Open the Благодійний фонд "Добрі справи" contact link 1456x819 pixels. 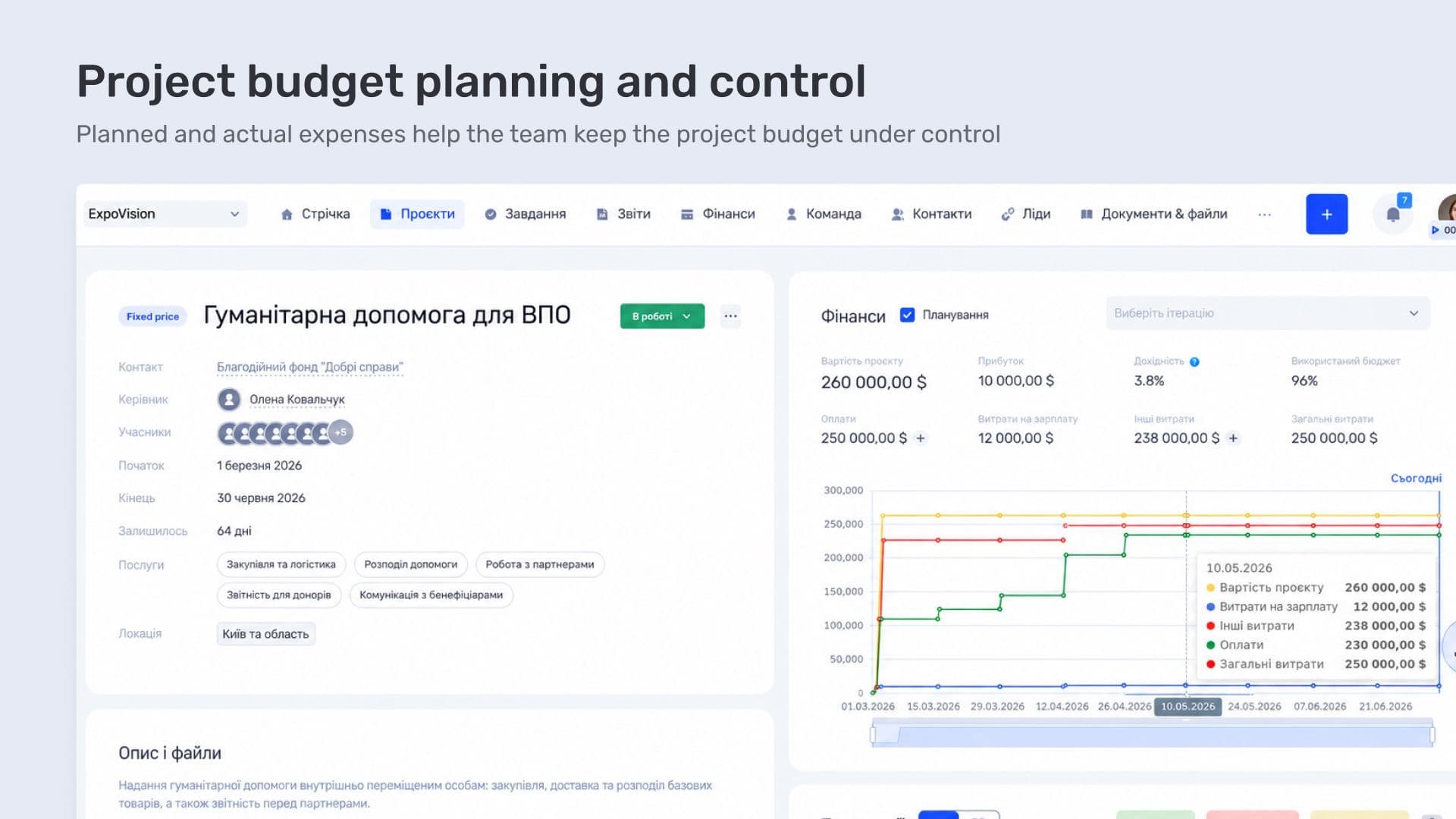[310, 367]
